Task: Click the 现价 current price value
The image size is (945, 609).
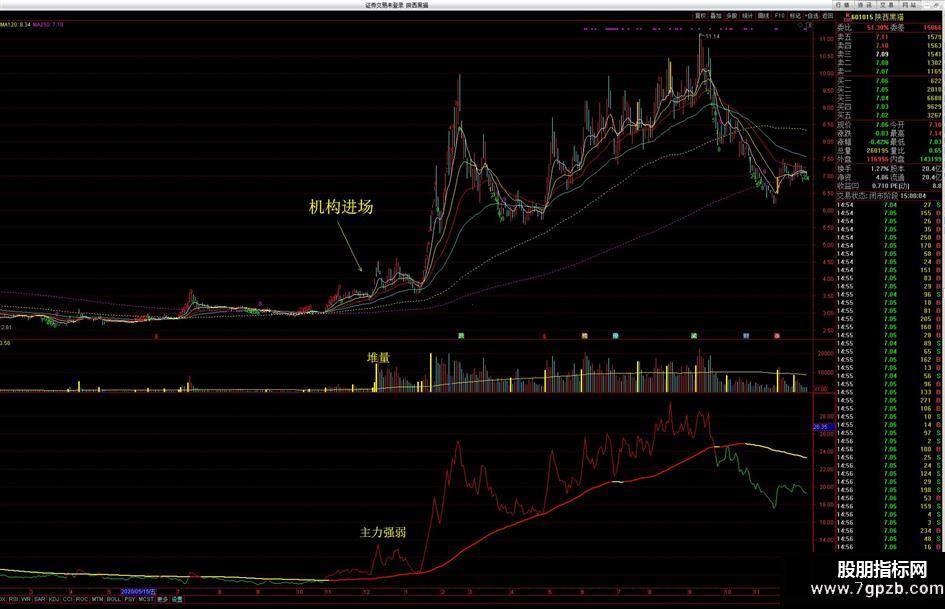Action: 882,125
